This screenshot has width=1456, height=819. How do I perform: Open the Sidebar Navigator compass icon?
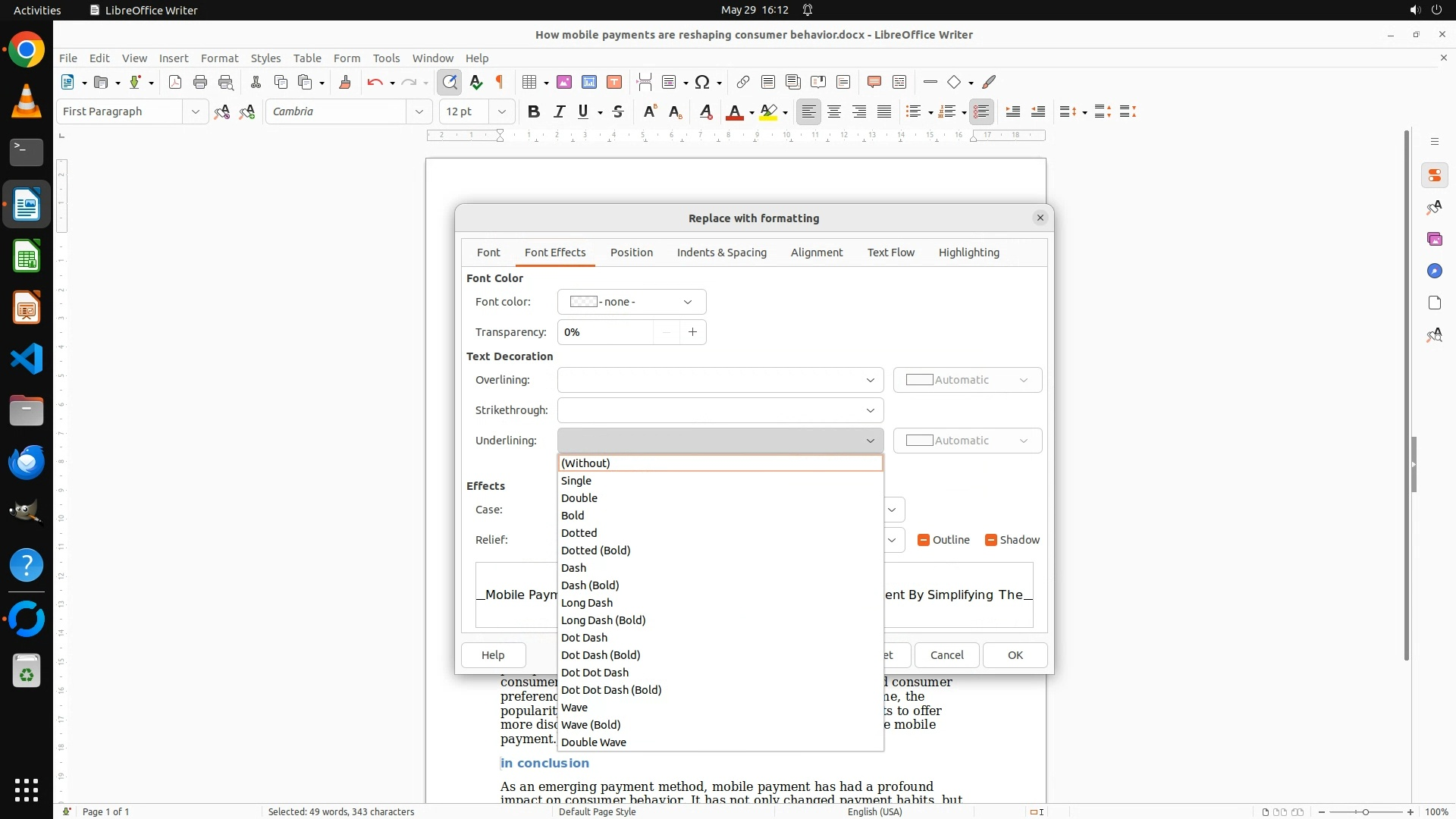coord(1434,271)
